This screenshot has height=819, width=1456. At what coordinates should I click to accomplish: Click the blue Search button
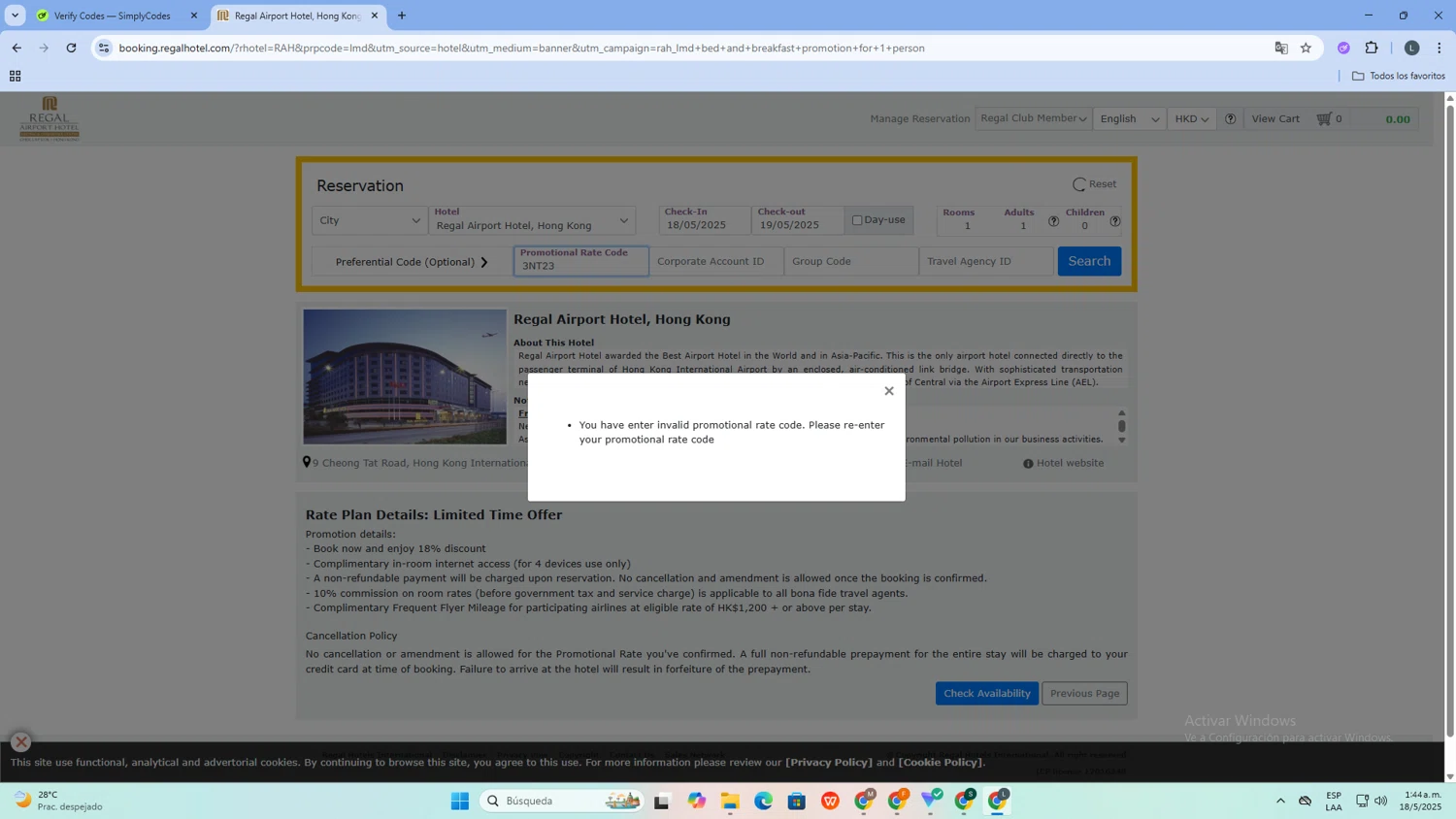[x=1089, y=261]
